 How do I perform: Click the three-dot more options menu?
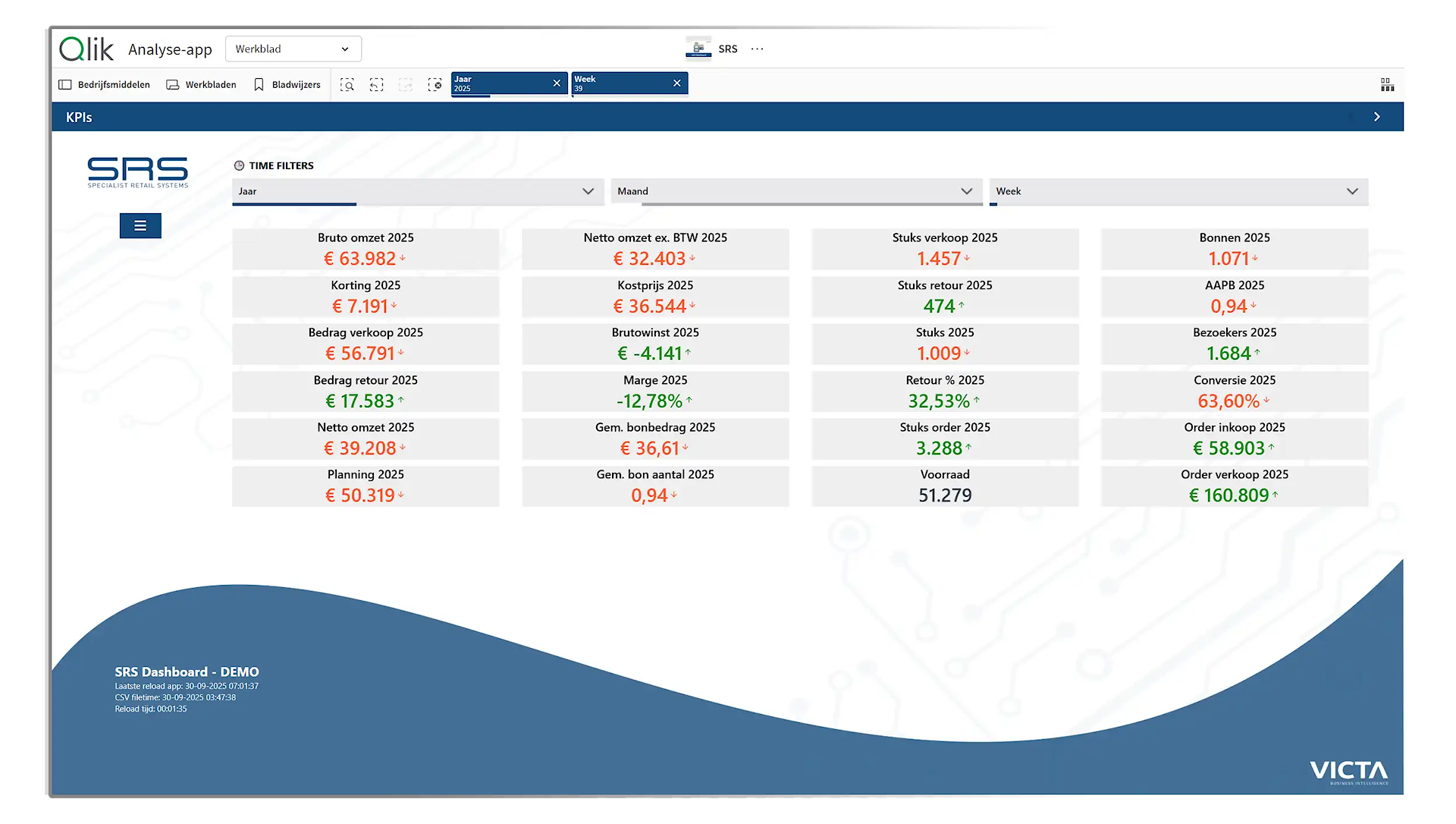coord(758,49)
